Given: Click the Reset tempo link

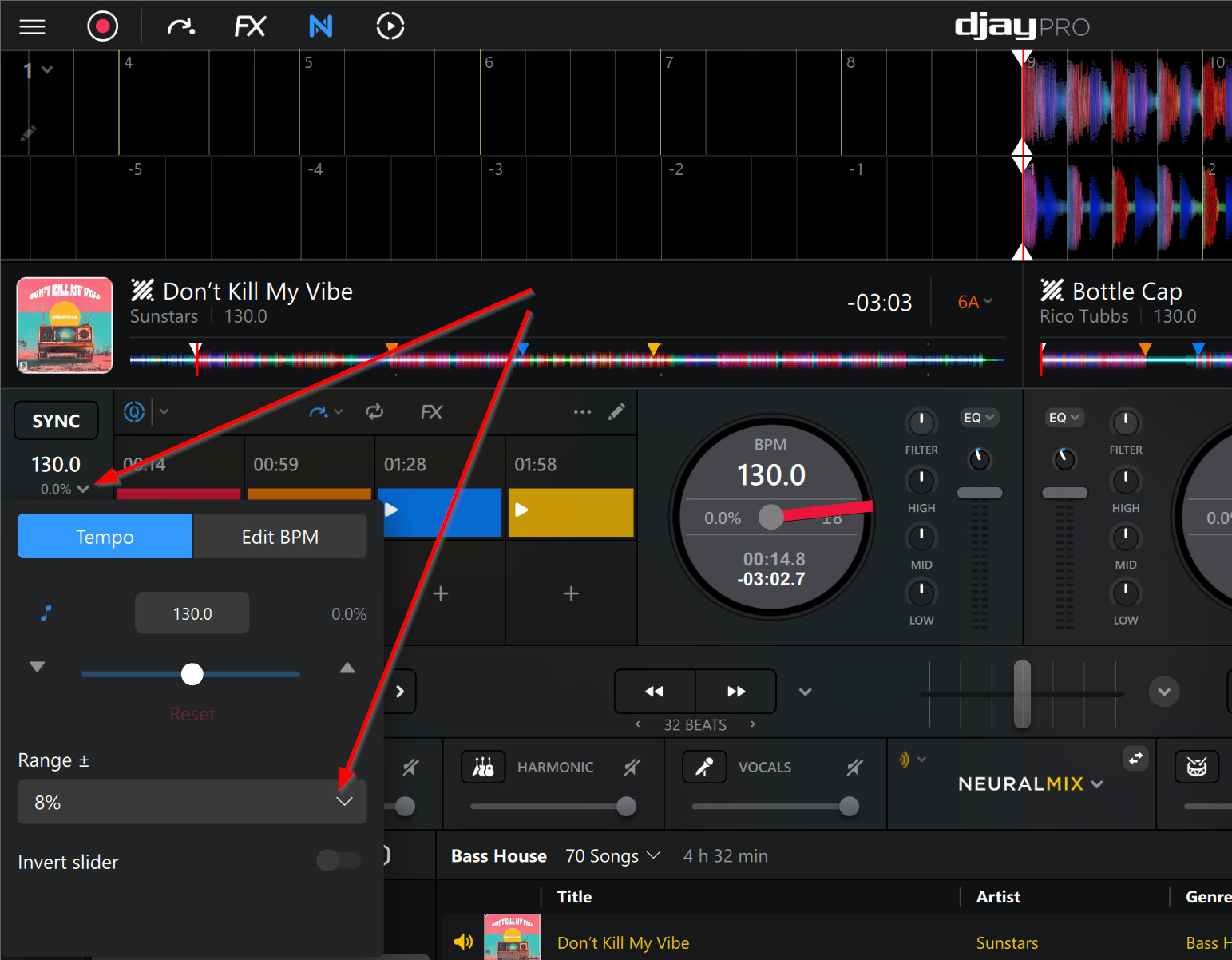Looking at the screenshot, I should click(x=192, y=714).
